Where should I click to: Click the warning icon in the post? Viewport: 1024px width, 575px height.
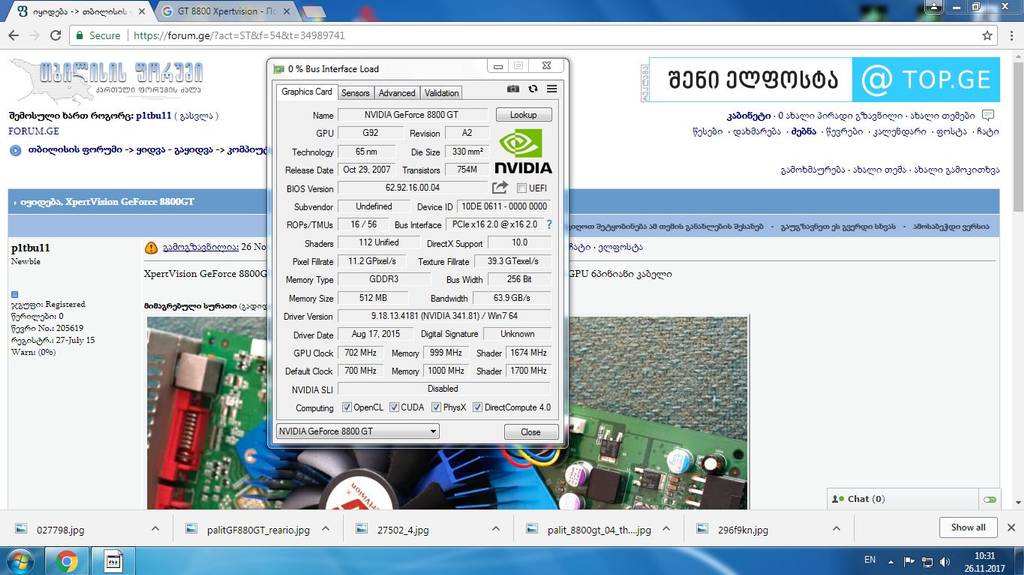(x=151, y=248)
